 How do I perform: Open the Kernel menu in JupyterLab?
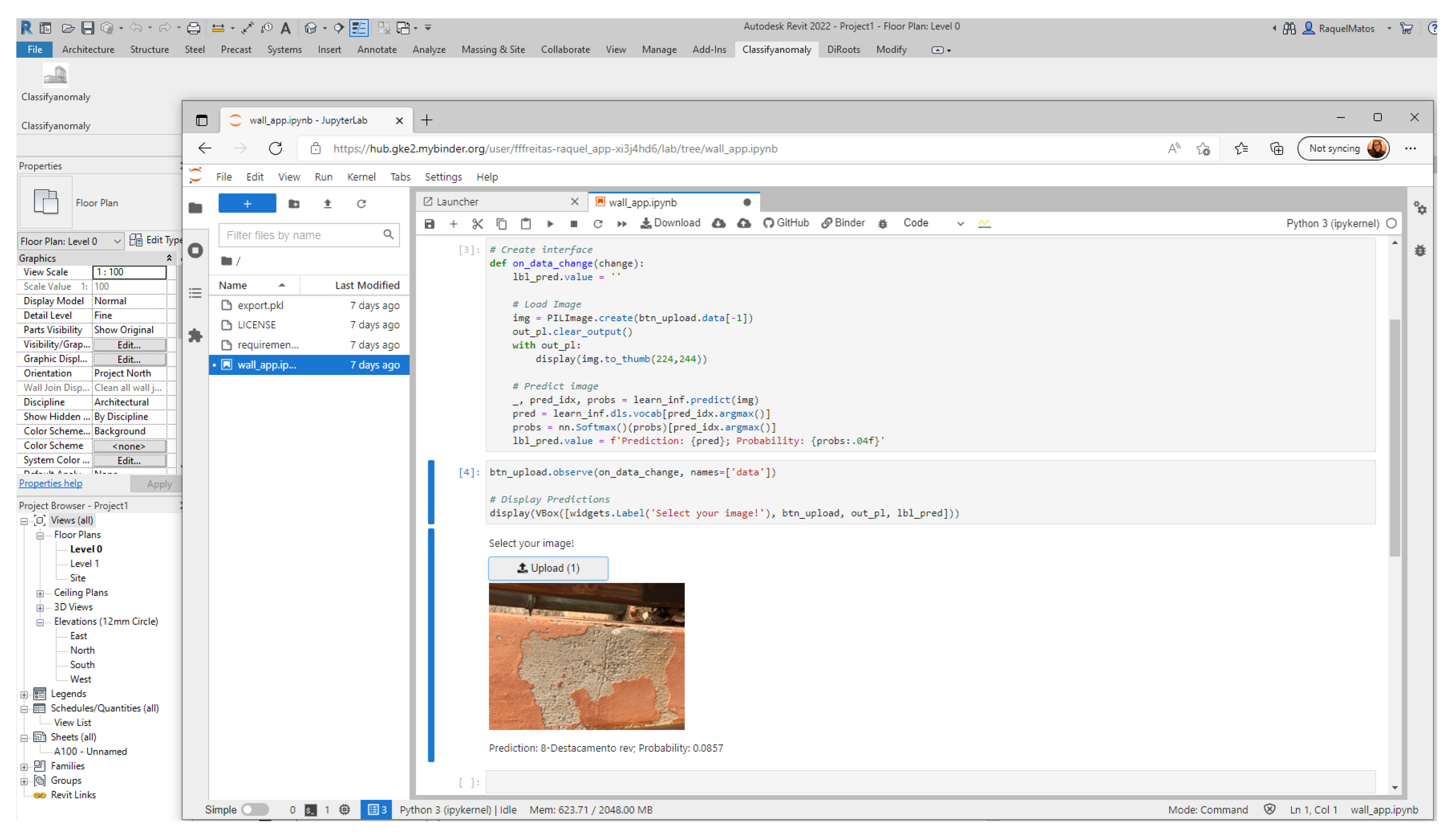click(361, 177)
